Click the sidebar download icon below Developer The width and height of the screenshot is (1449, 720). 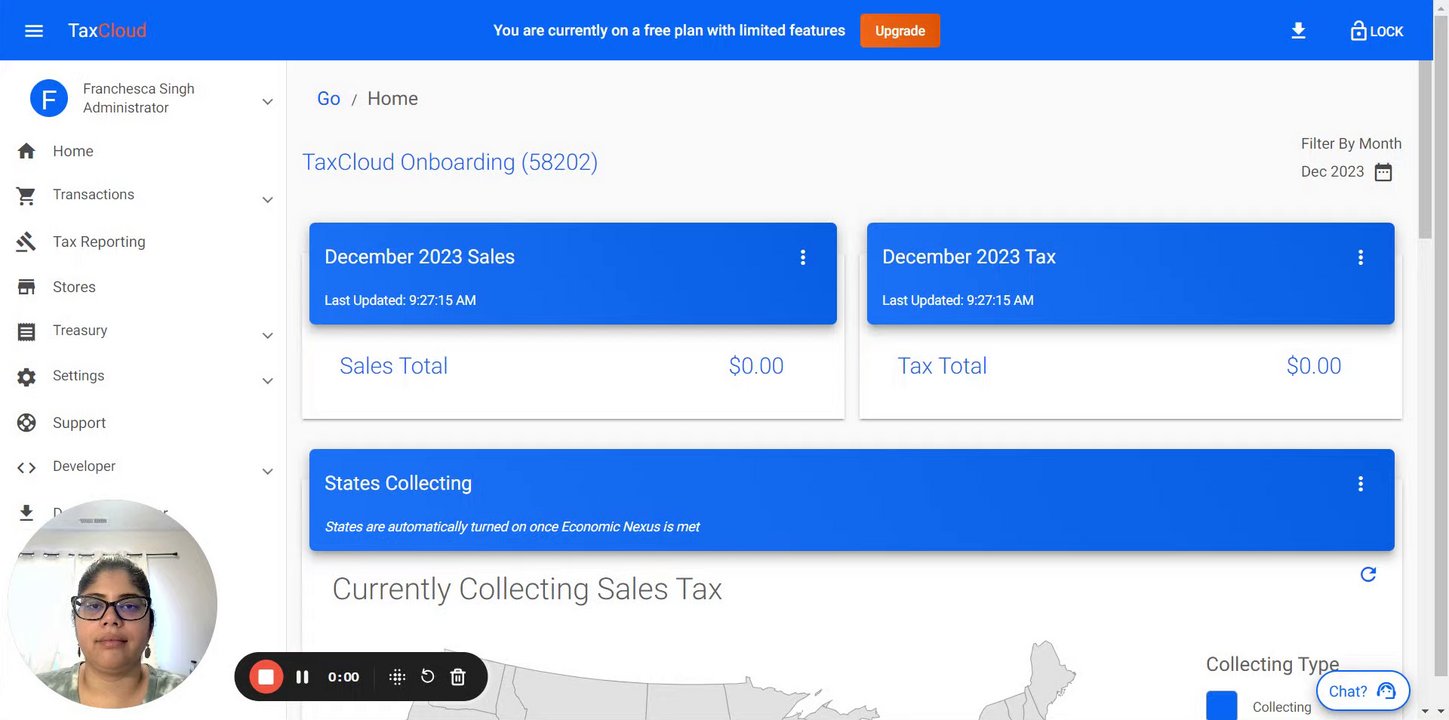click(x=27, y=513)
